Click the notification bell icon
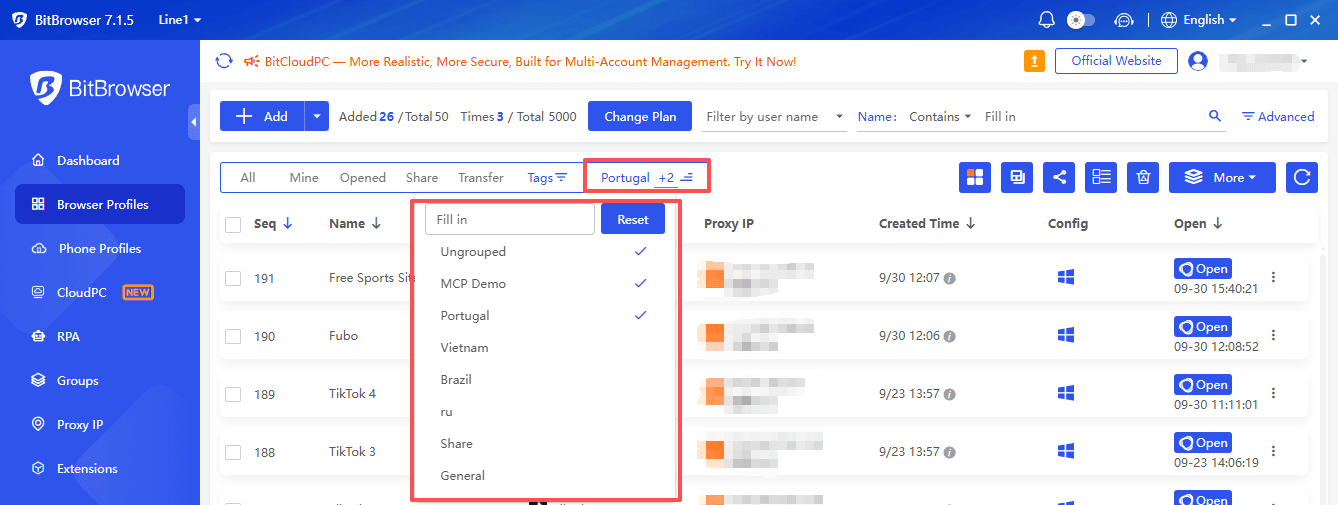This screenshot has height=505, width=1338. [x=1047, y=20]
